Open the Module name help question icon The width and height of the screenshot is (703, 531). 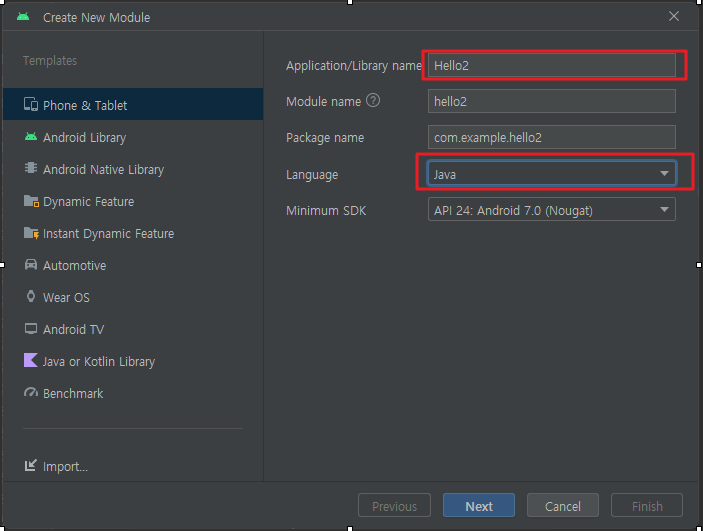click(373, 100)
